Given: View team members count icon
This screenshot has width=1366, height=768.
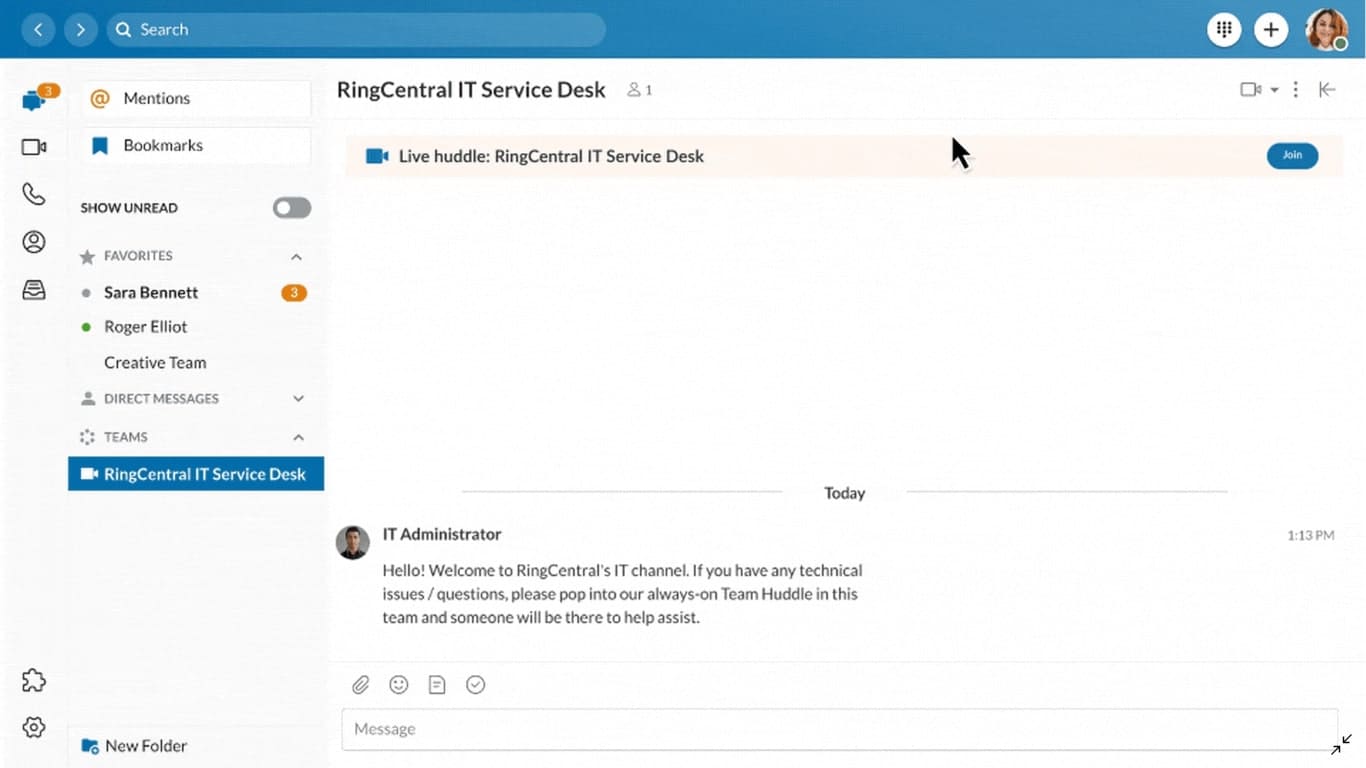Looking at the screenshot, I should click(x=639, y=90).
